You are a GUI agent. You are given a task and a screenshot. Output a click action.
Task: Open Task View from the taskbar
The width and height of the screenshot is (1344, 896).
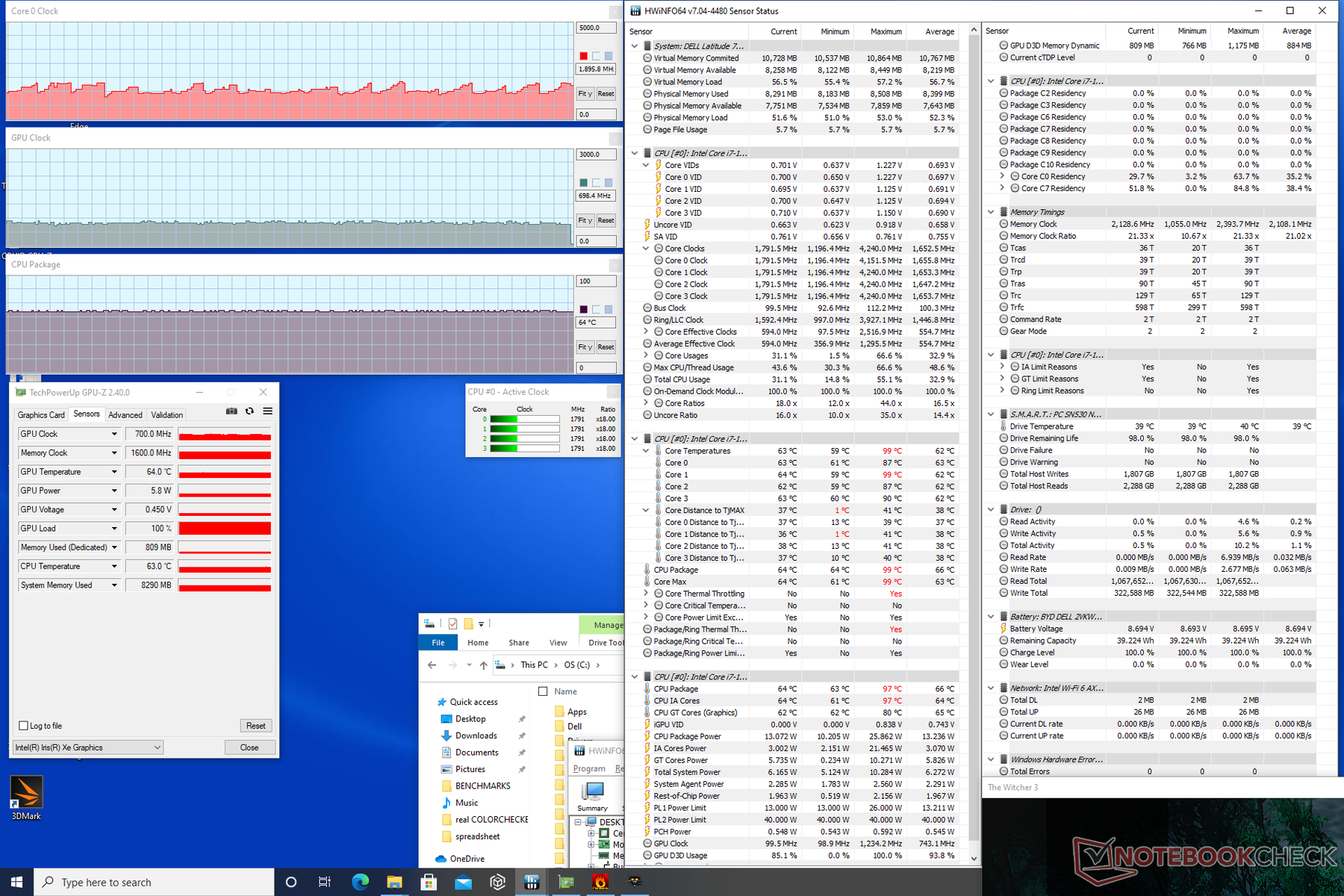click(325, 882)
